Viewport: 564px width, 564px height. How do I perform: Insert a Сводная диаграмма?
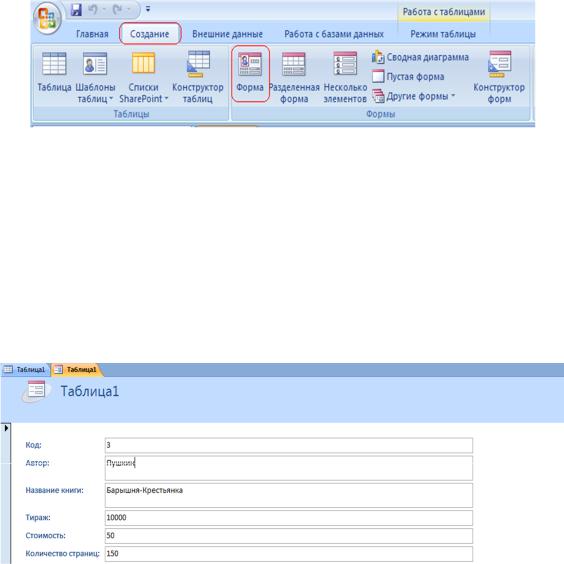[420, 57]
